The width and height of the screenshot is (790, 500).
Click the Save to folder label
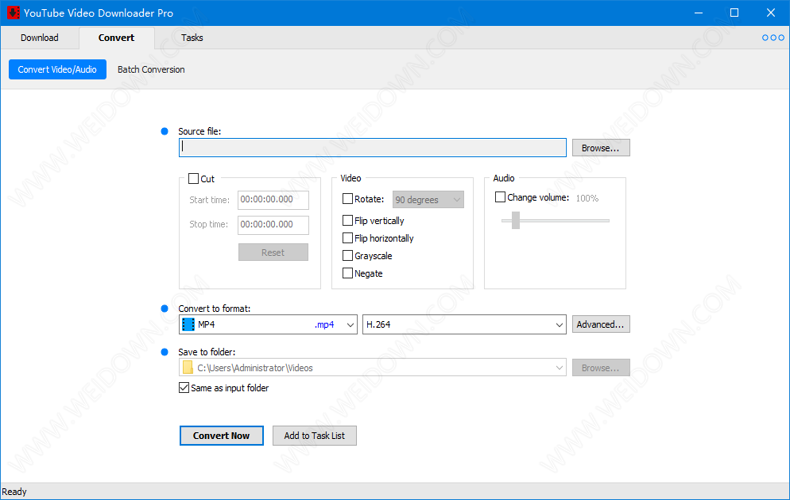coord(207,352)
